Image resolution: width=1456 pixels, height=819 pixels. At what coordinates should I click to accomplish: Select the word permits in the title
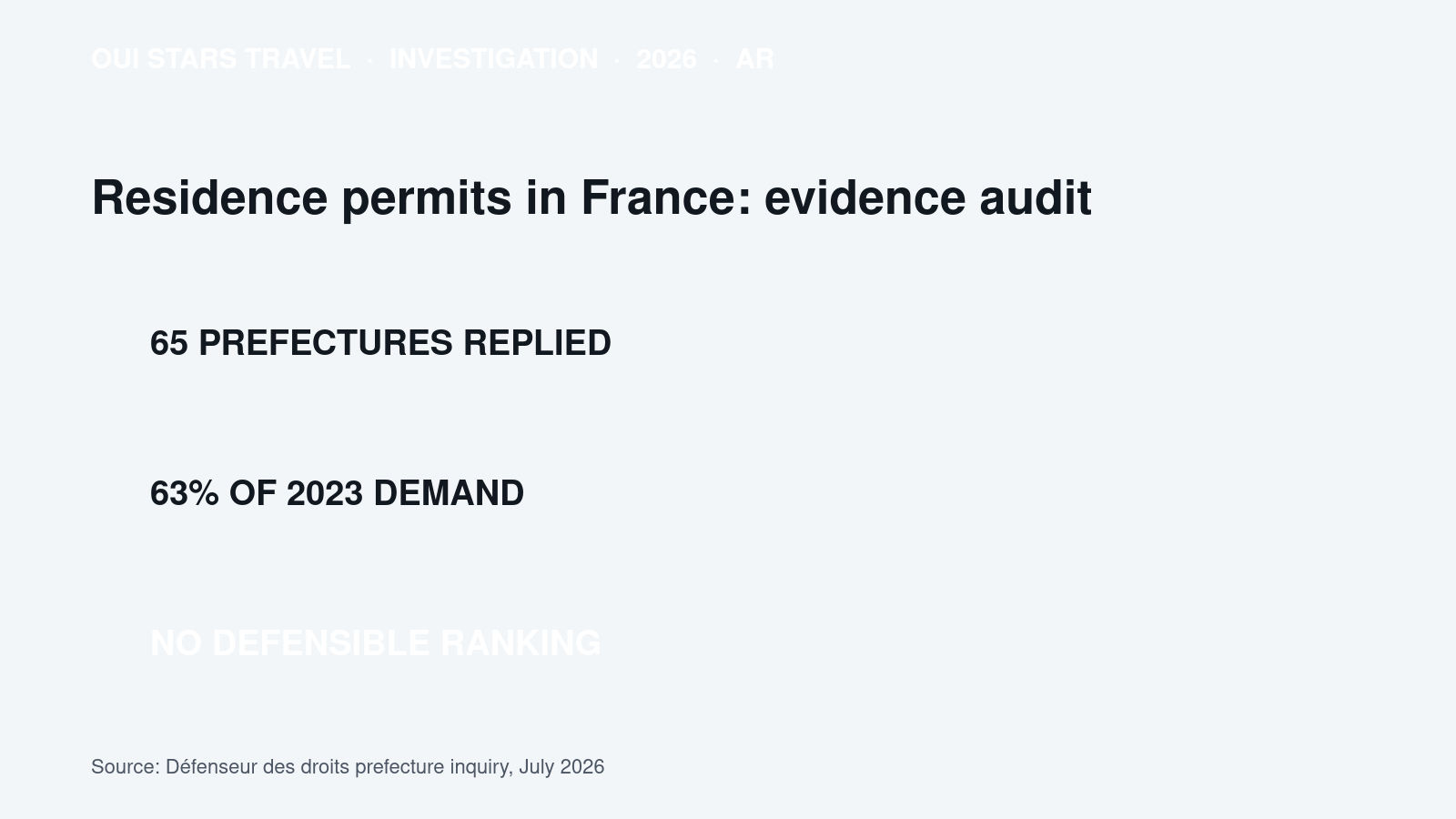[x=427, y=197]
